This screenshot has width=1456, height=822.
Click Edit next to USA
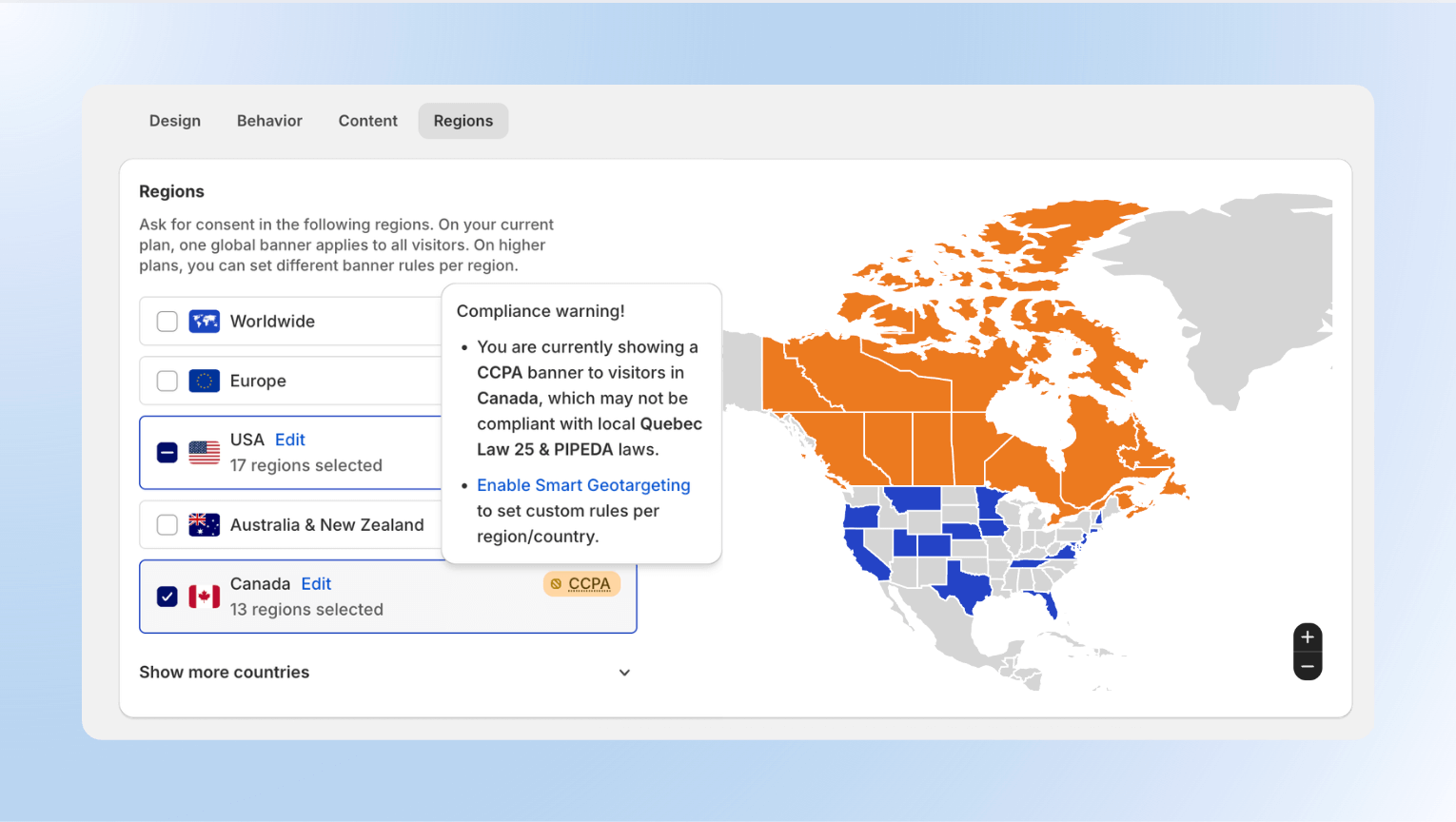[x=289, y=440]
